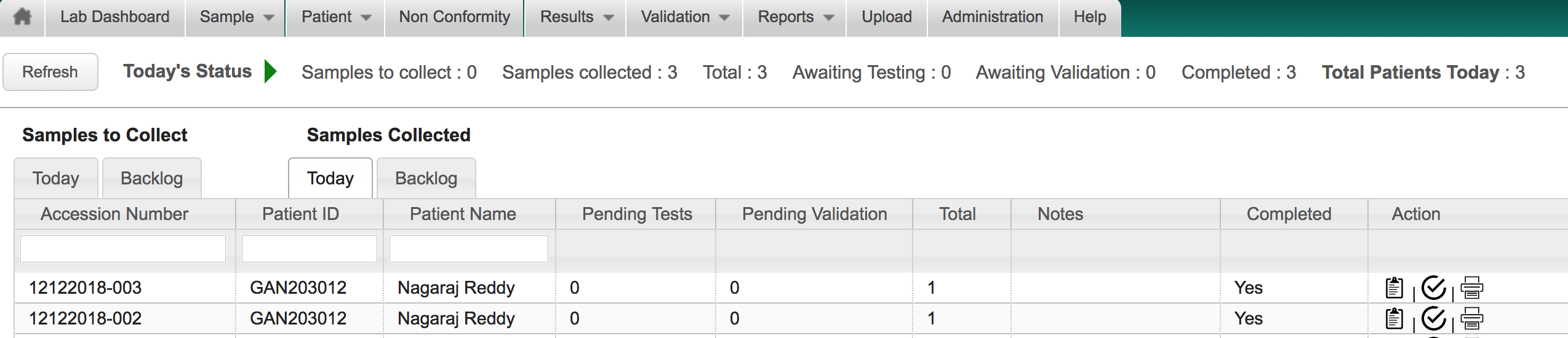Click the green Today's Status arrow
The height and width of the screenshot is (338, 1568).
pyautogui.click(x=270, y=71)
